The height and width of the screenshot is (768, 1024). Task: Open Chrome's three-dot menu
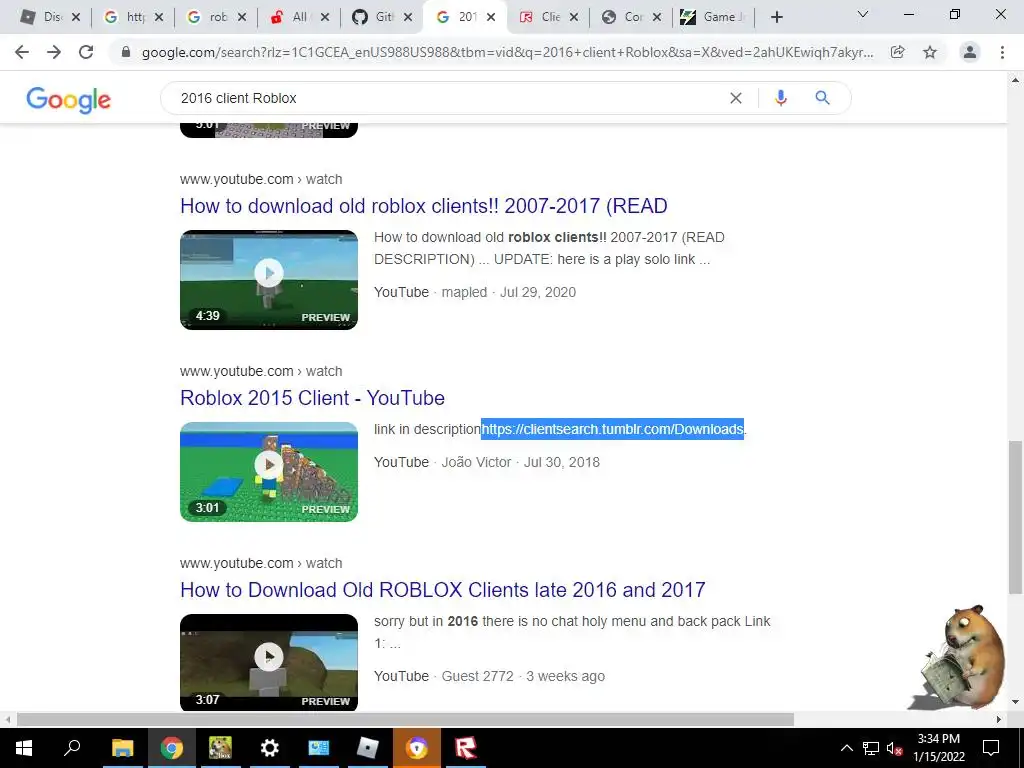1002,52
